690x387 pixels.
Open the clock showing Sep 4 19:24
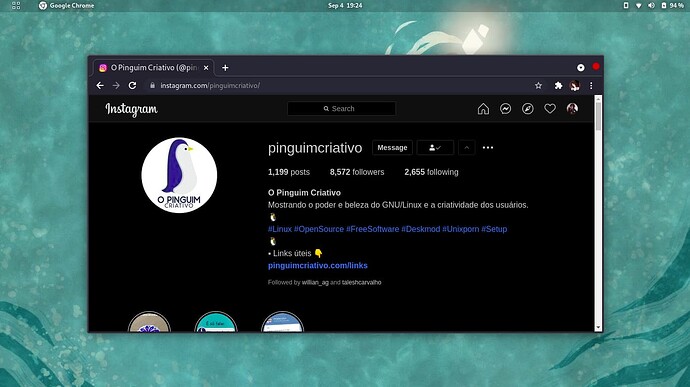click(345, 6)
